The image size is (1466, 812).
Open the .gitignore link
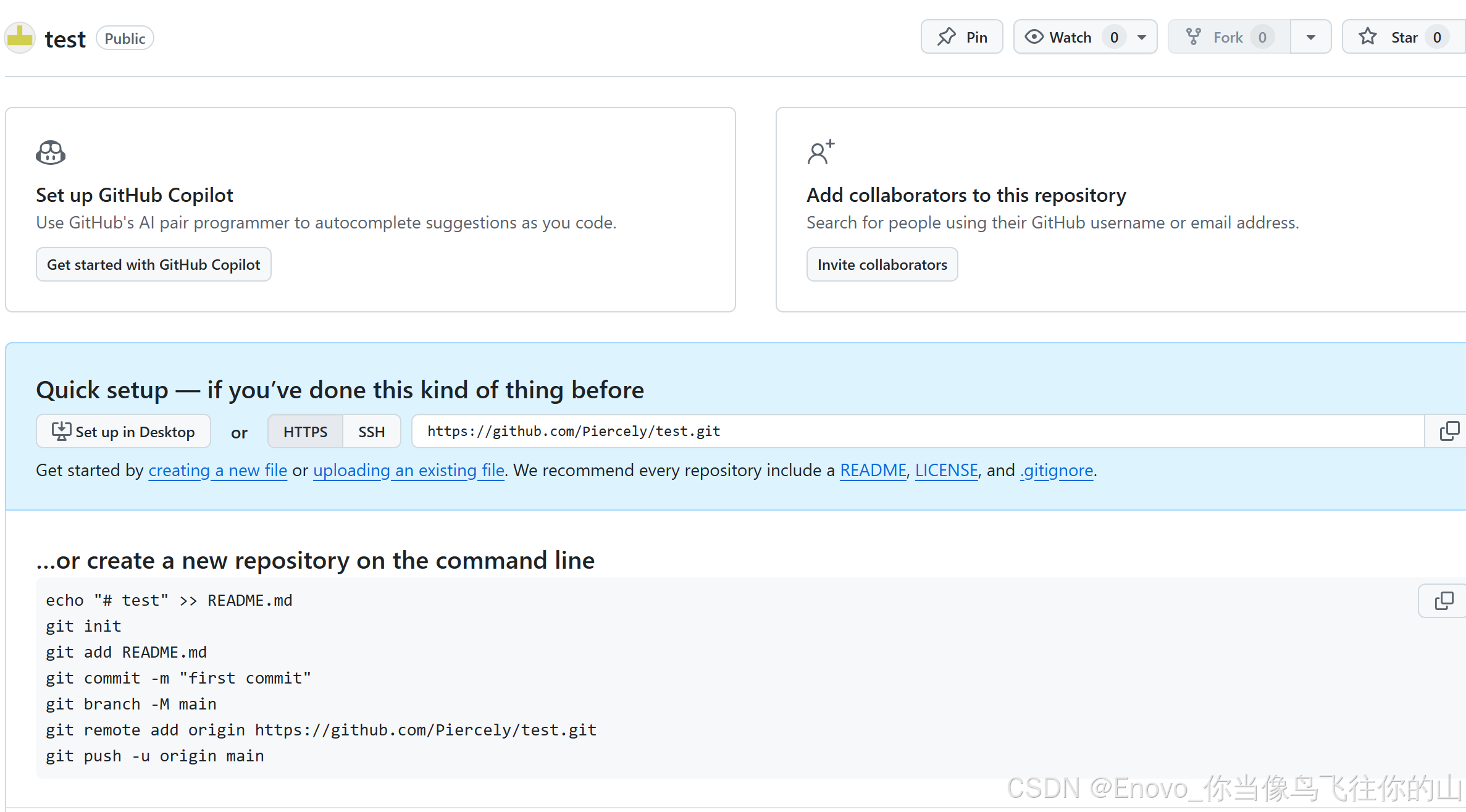click(1057, 471)
